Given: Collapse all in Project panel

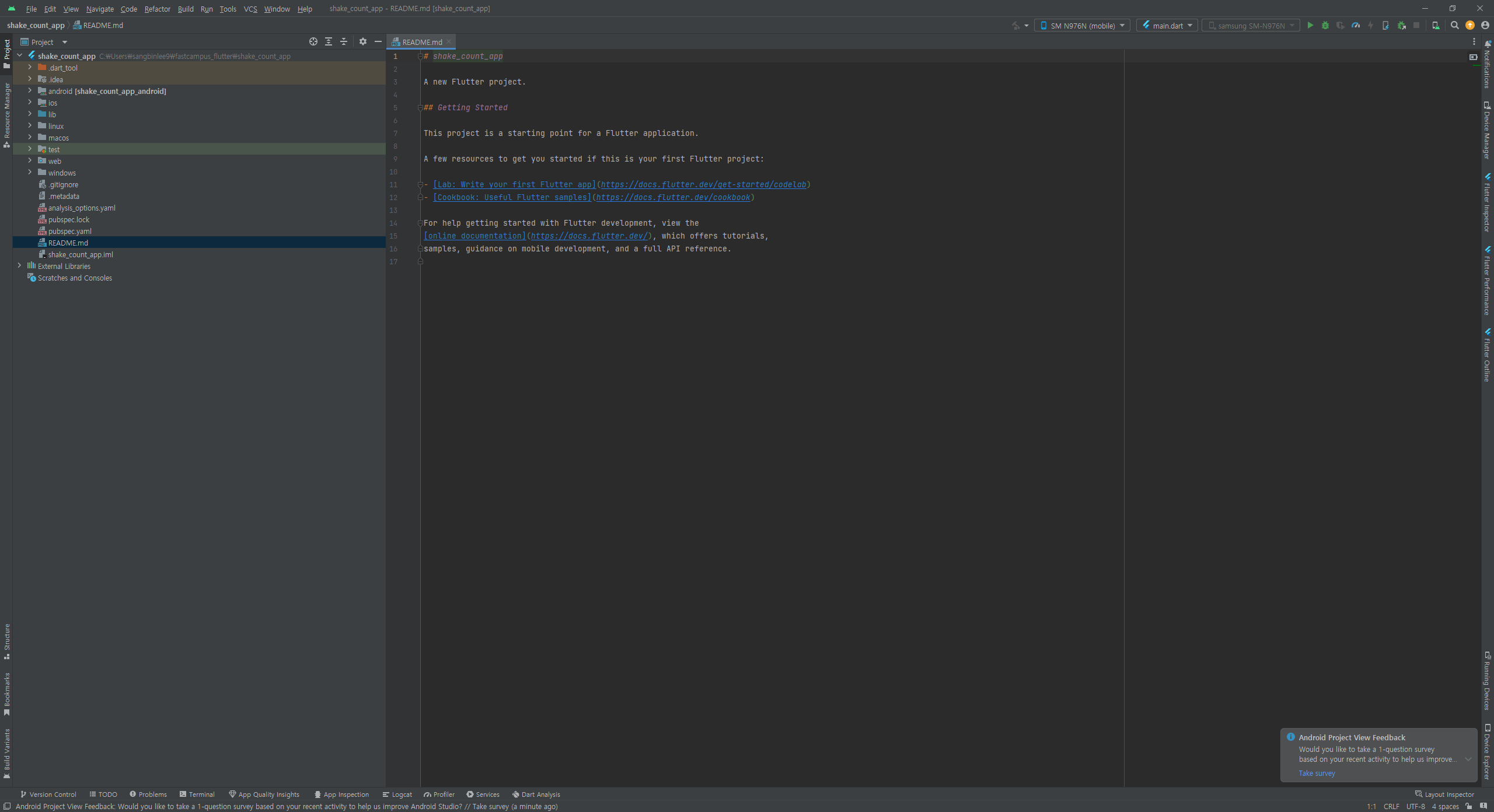Looking at the screenshot, I should (344, 41).
